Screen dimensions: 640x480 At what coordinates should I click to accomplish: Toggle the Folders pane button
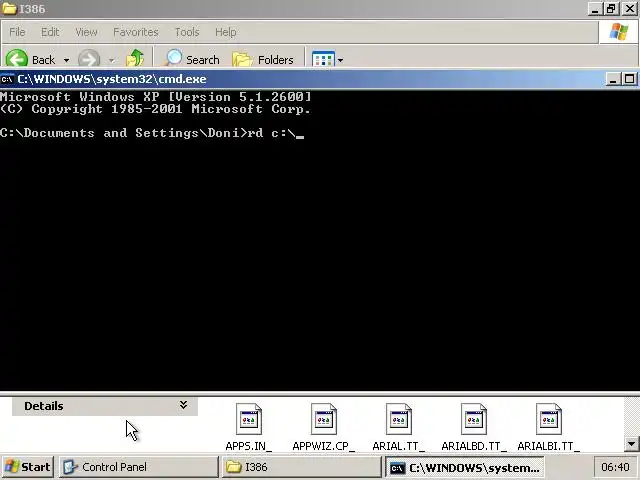(x=263, y=60)
